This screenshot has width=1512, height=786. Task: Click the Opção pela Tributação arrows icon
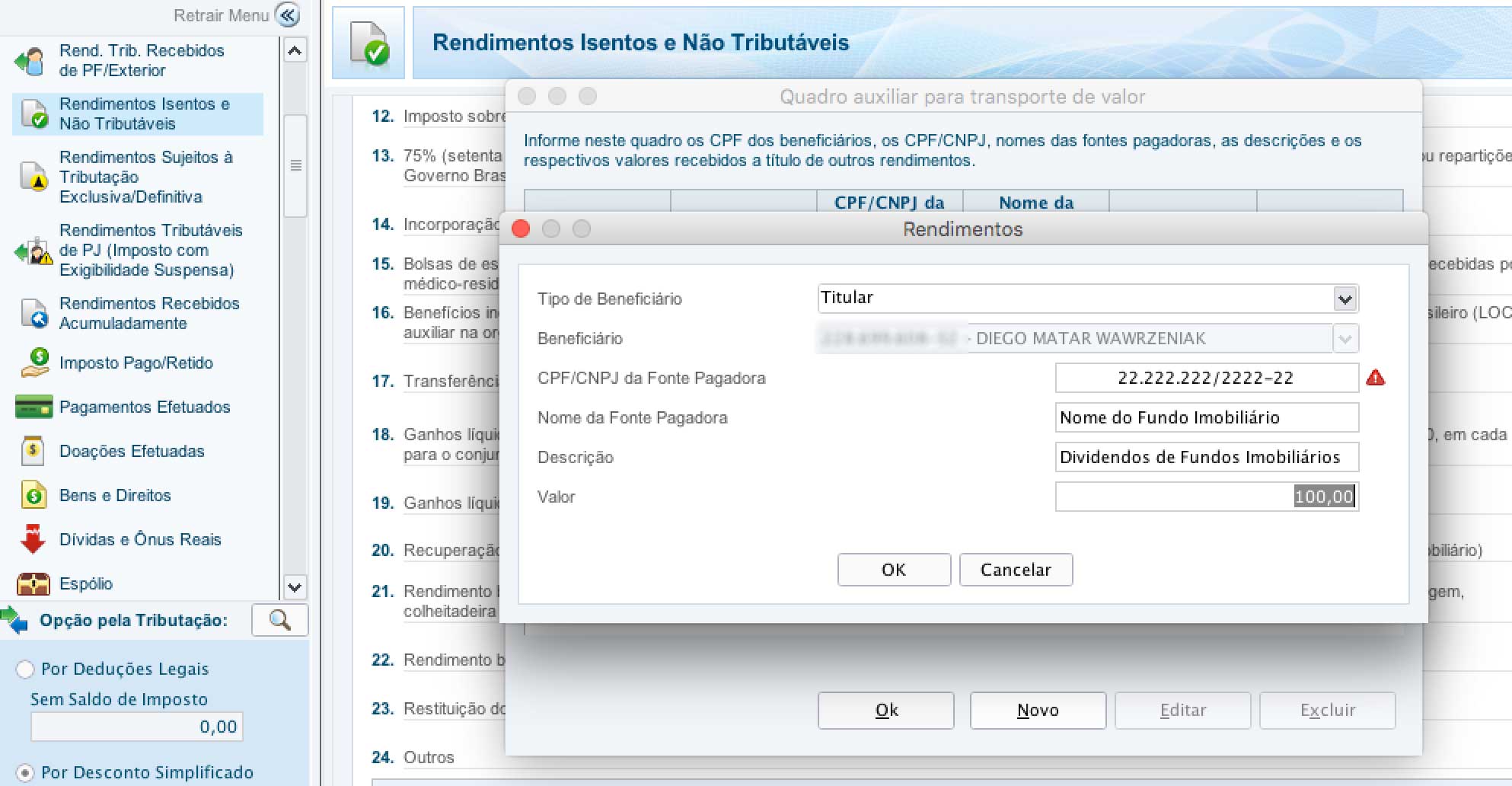pos(14,620)
